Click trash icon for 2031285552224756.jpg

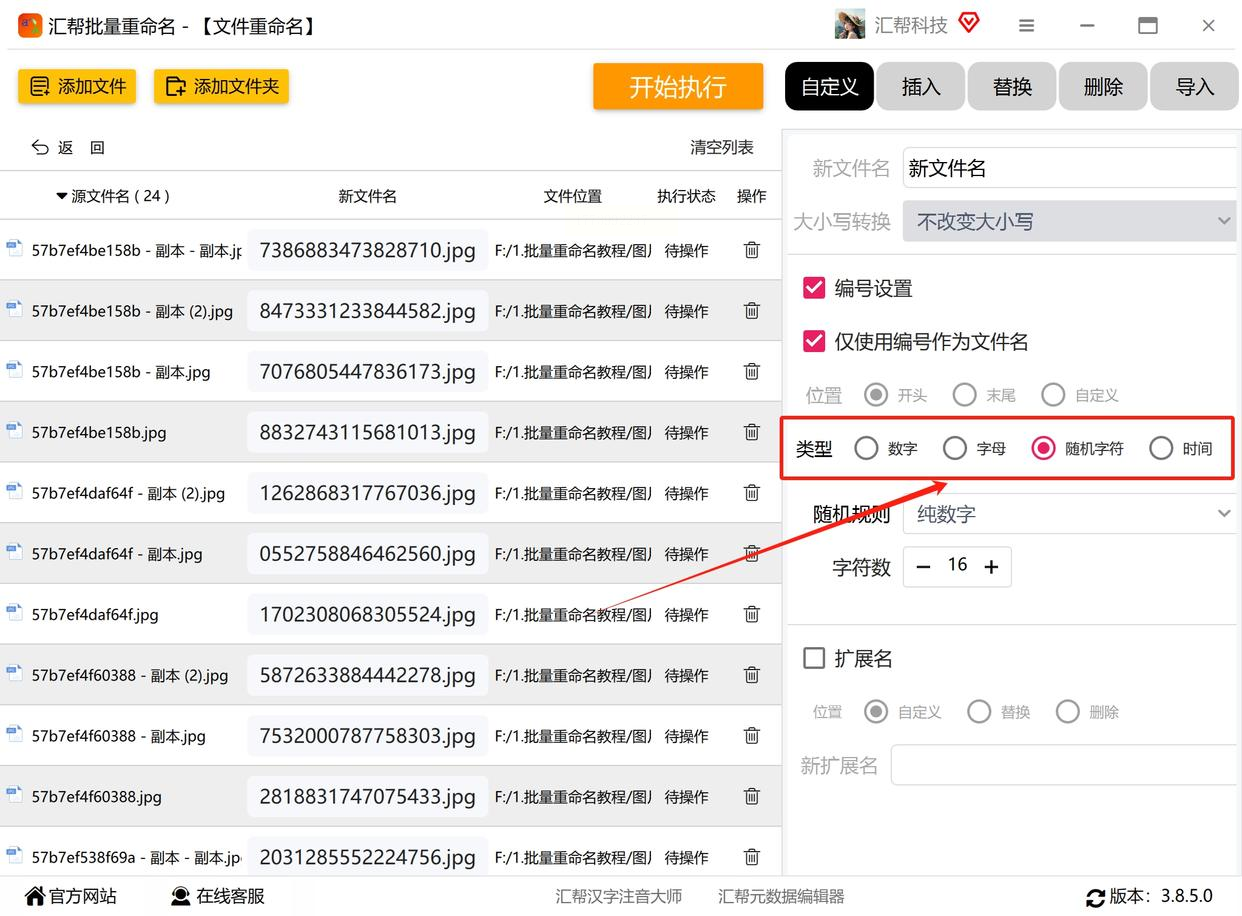point(752,857)
